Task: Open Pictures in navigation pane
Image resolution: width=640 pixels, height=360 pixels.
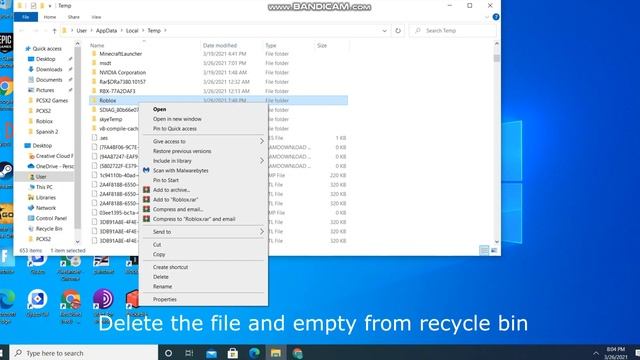Action: pyautogui.click(x=45, y=90)
